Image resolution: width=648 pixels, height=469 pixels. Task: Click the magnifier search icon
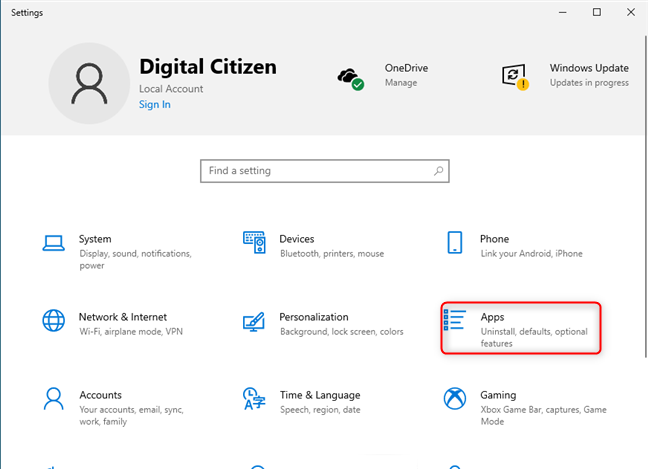coord(438,171)
